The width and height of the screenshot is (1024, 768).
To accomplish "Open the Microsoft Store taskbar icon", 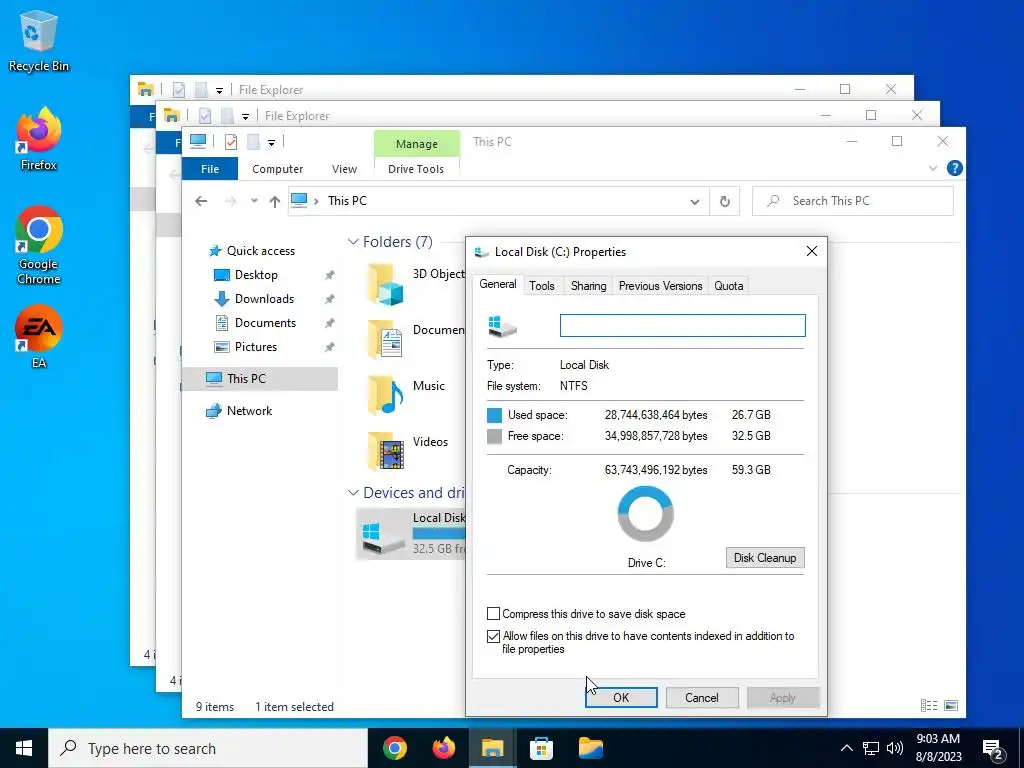I will click(x=541, y=748).
